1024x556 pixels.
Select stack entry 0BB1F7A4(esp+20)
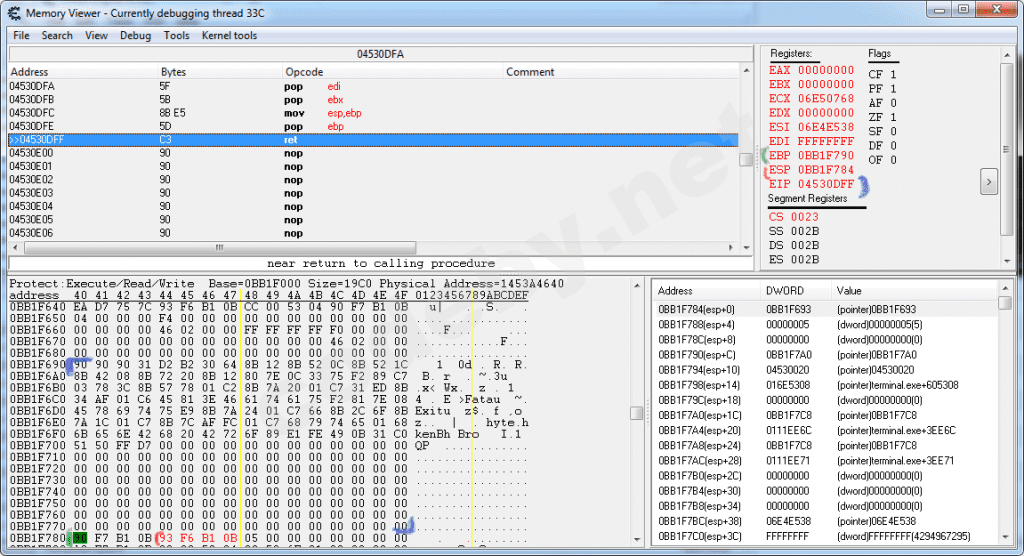(826, 431)
